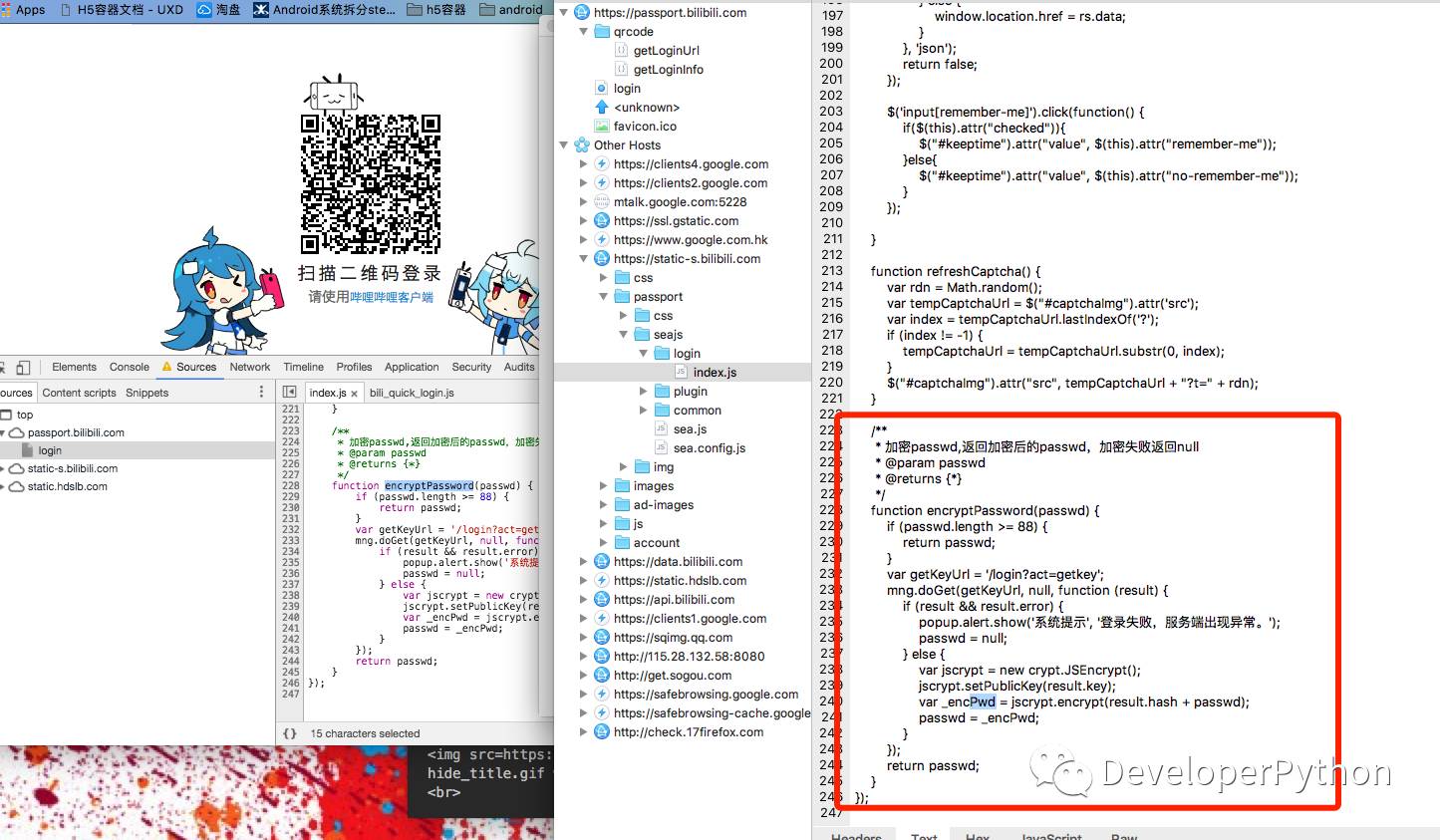This screenshot has height=840, width=1440.
Task: Expand the https://clients2.google.com host
Action: (584, 183)
